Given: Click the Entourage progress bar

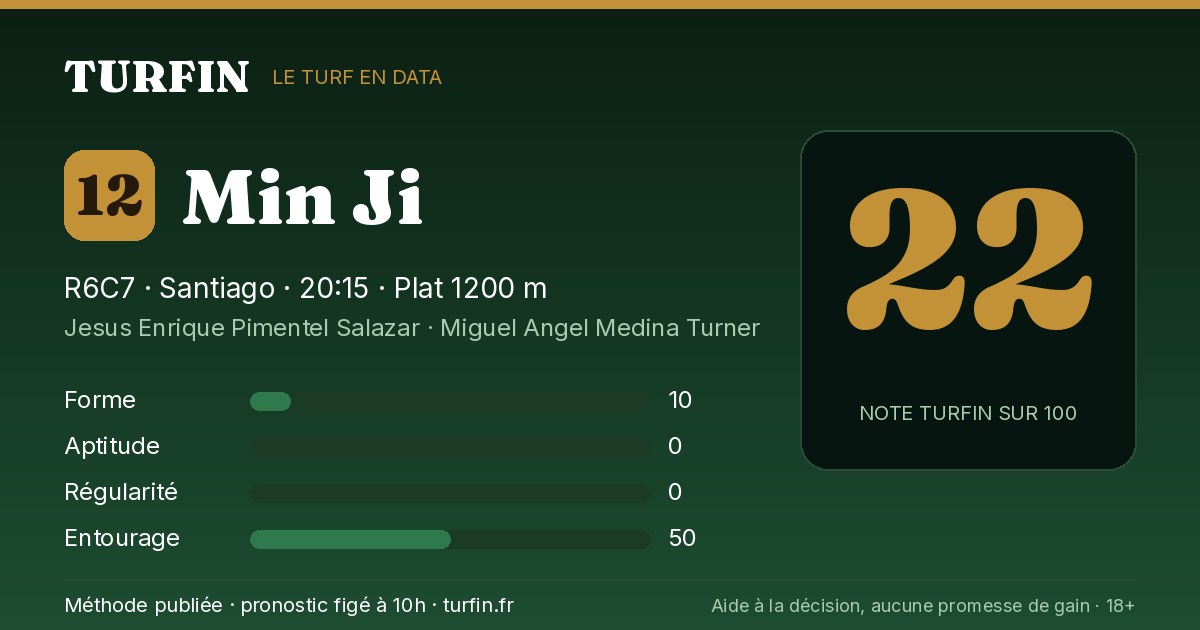Looking at the screenshot, I should (450, 539).
